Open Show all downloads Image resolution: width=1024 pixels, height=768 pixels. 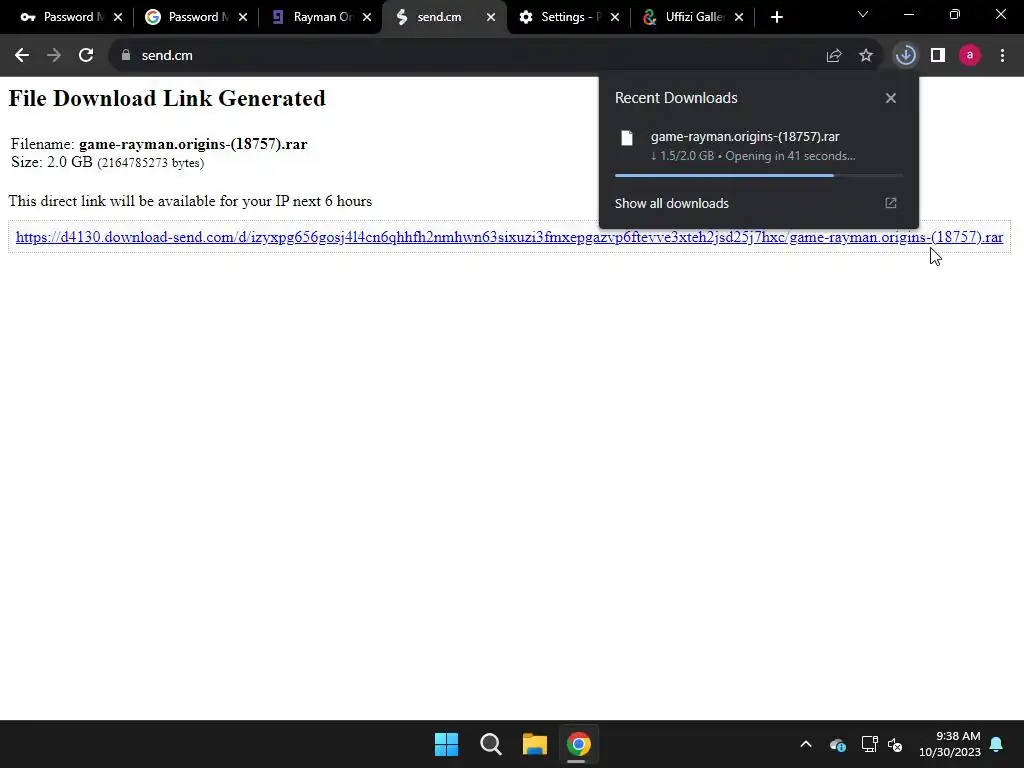671,203
